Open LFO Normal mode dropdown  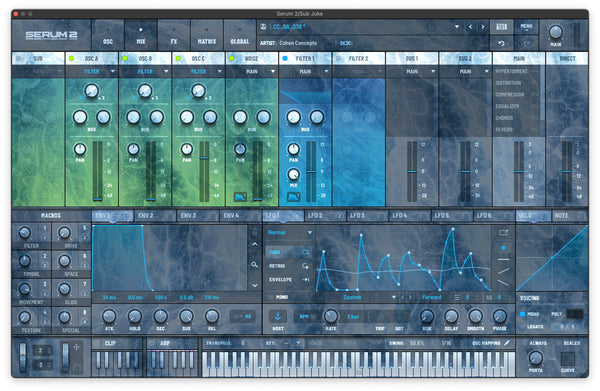tap(290, 232)
